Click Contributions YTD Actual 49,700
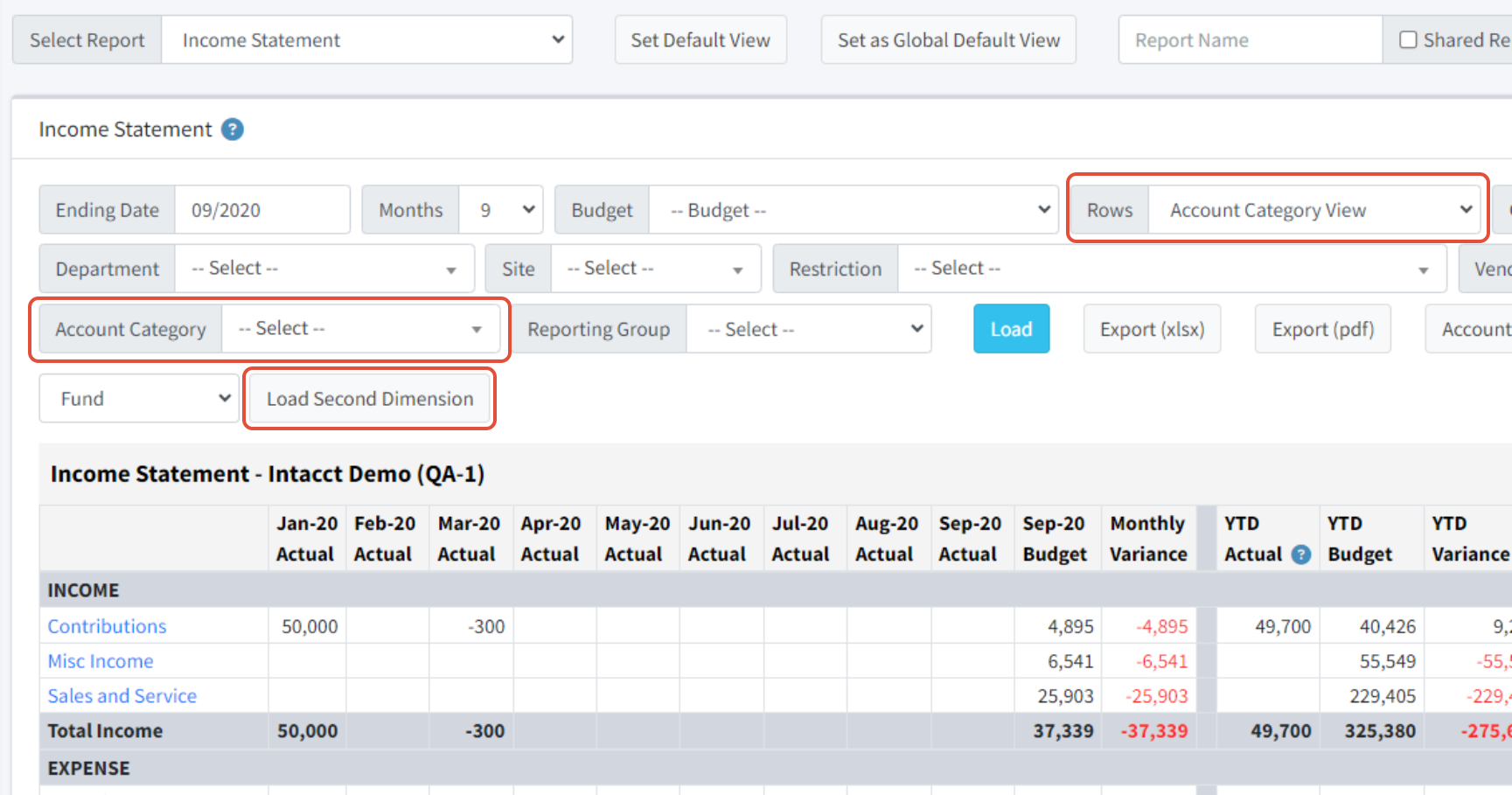The height and width of the screenshot is (795, 1512). point(1283,626)
